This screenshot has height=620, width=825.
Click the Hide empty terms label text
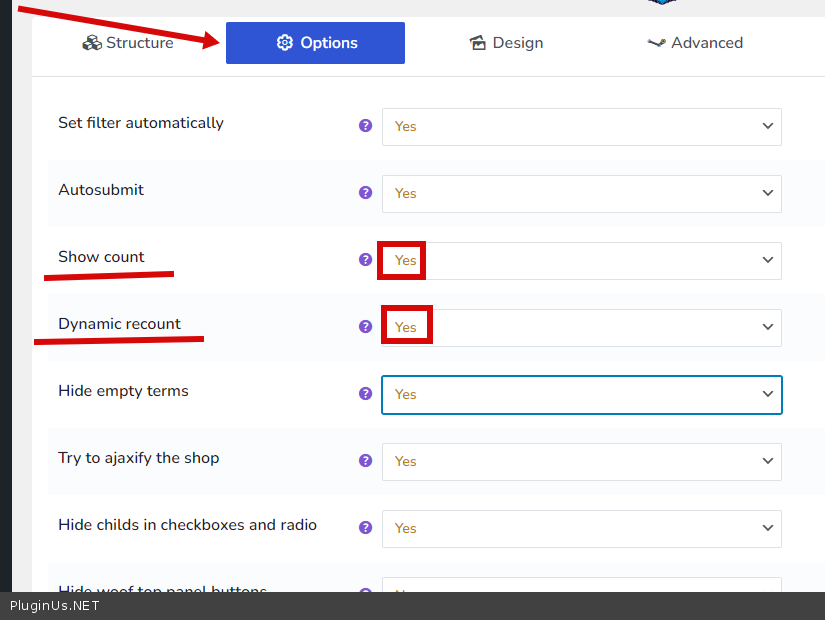[x=123, y=391]
